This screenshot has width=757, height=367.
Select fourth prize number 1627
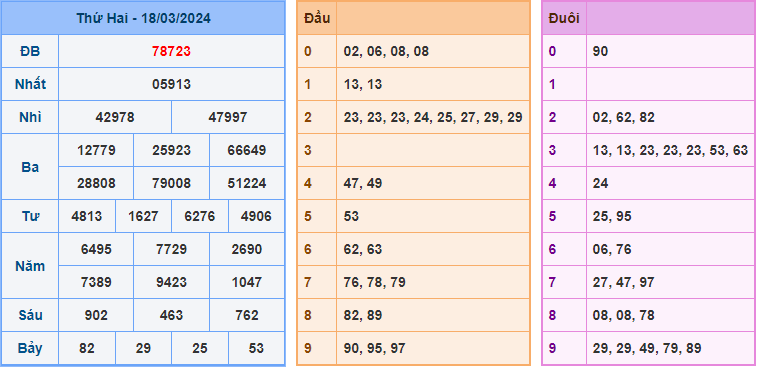pyautogui.click(x=143, y=216)
